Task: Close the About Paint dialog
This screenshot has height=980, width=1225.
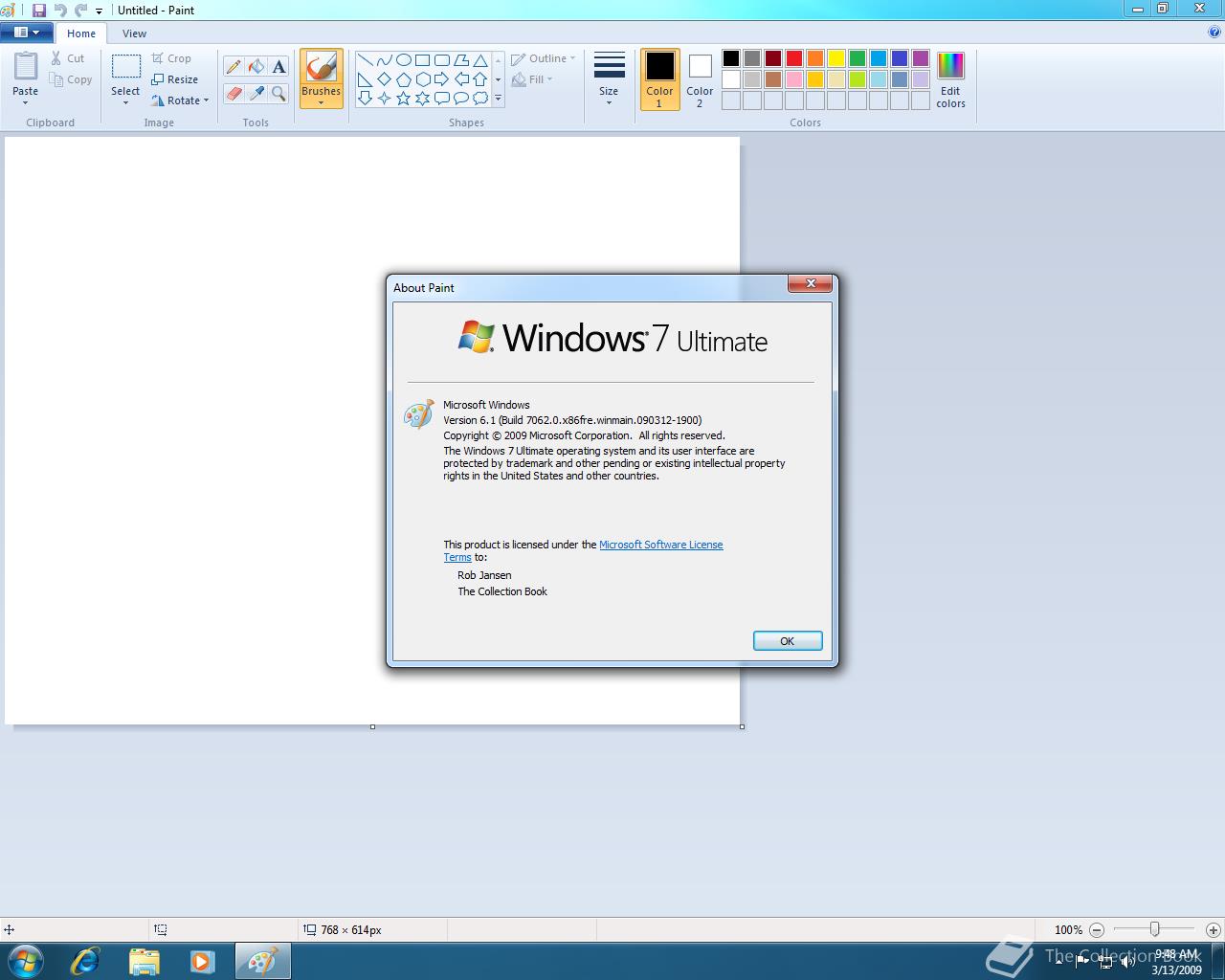Action: [811, 283]
